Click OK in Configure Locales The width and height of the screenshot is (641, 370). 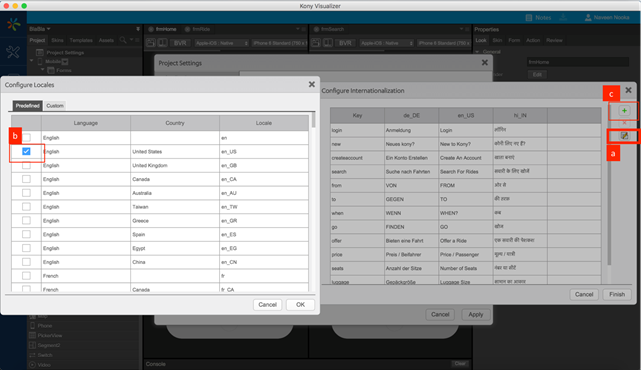click(300, 305)
